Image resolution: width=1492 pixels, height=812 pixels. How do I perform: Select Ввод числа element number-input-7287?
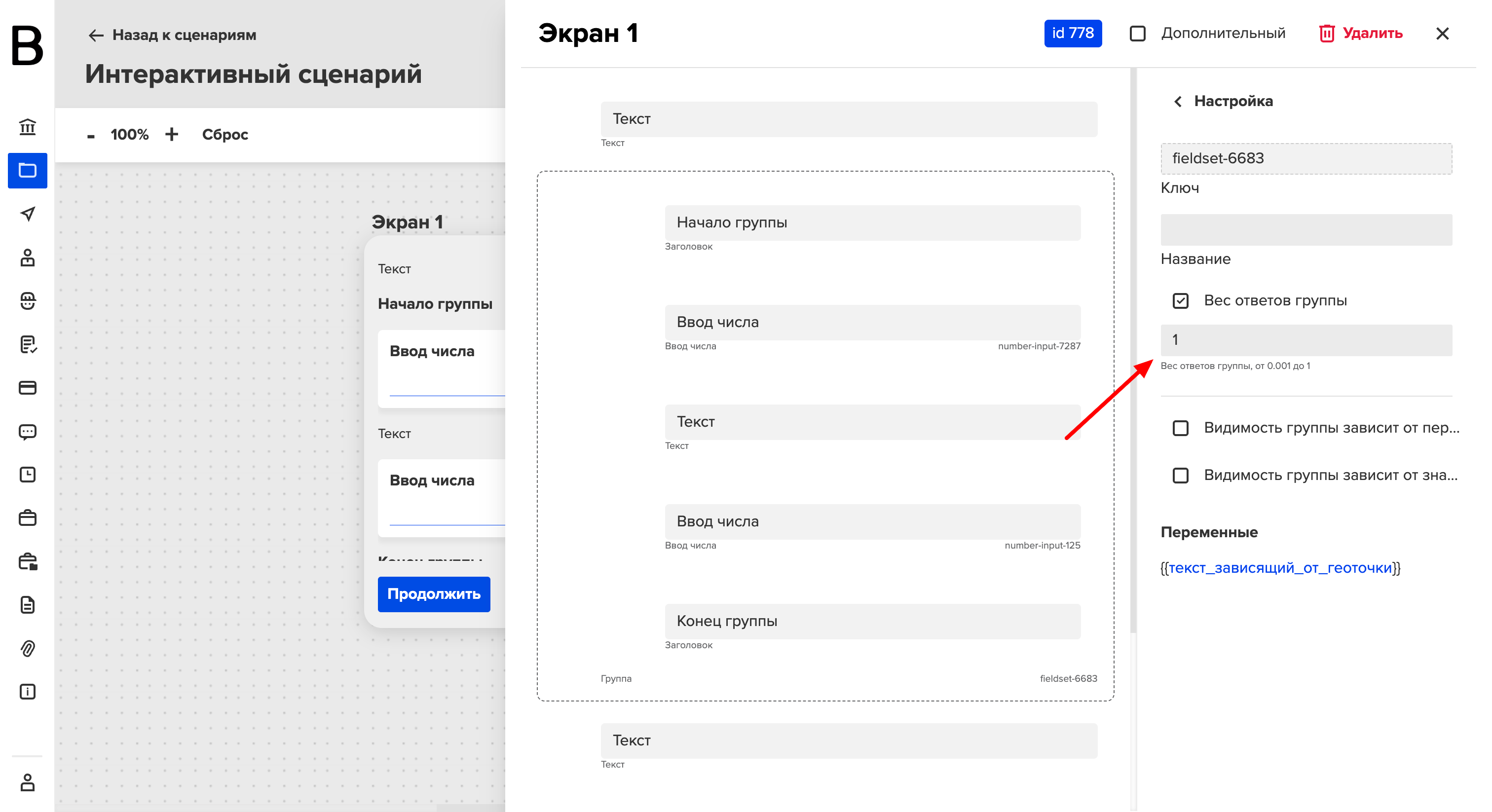click(872, 323)
